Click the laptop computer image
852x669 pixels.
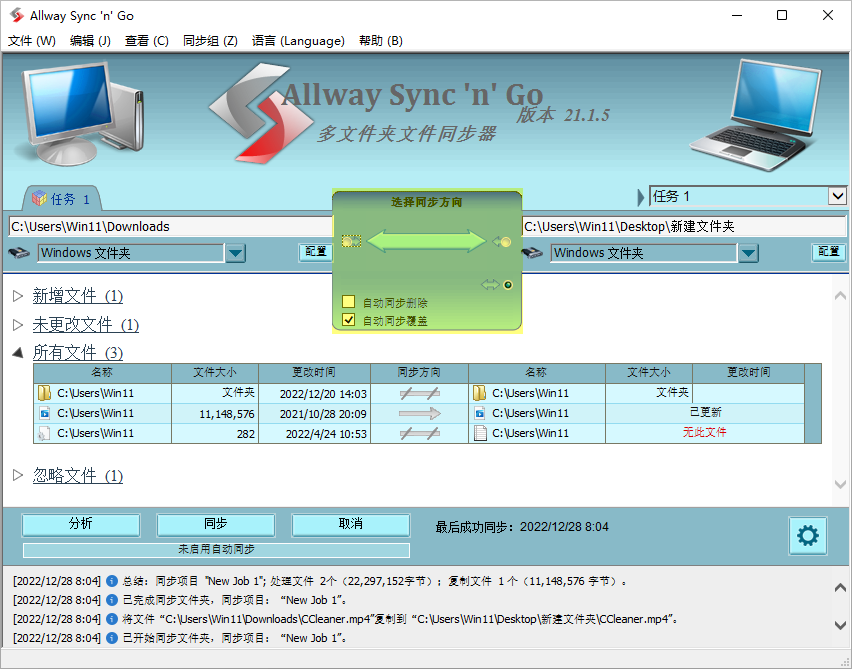click(x=755, y=114)
